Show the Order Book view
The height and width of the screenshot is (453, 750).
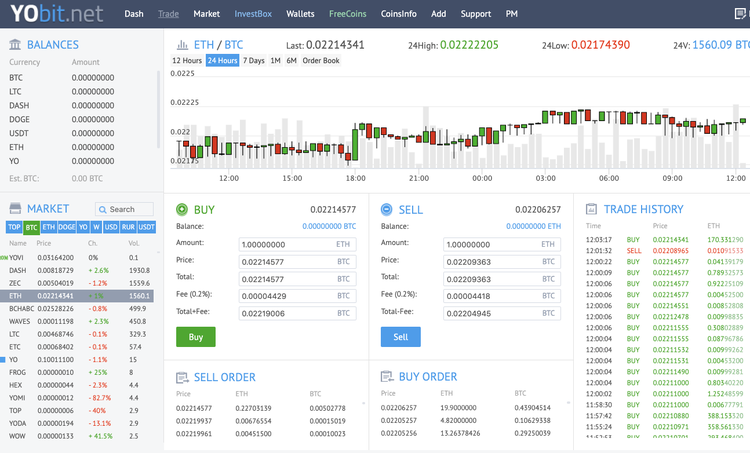(x=321, y=60)
